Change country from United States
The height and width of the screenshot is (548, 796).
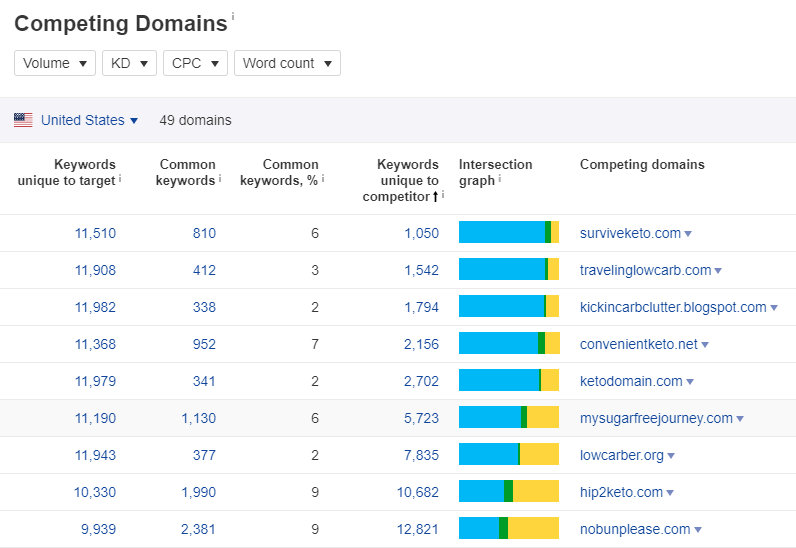(89, 120)
